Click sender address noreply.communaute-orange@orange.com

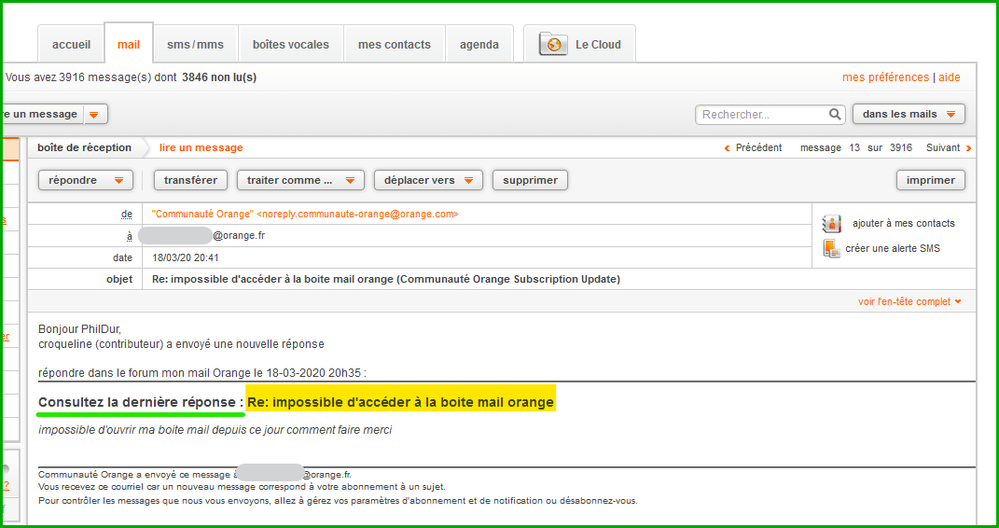[358, 214]
